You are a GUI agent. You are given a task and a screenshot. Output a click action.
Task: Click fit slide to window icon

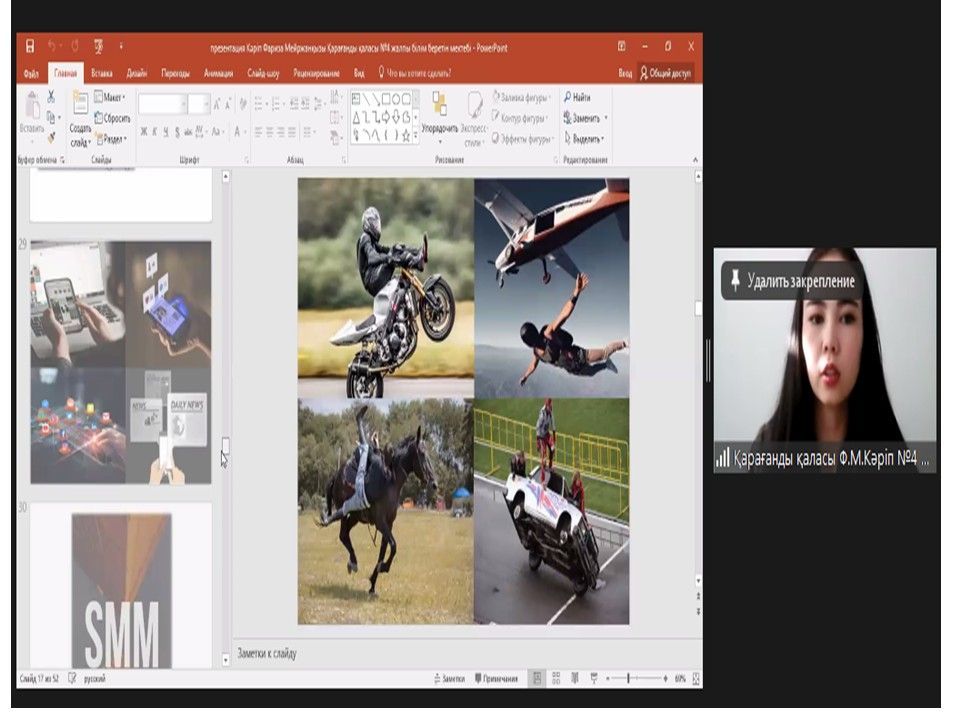coord(696,678)
